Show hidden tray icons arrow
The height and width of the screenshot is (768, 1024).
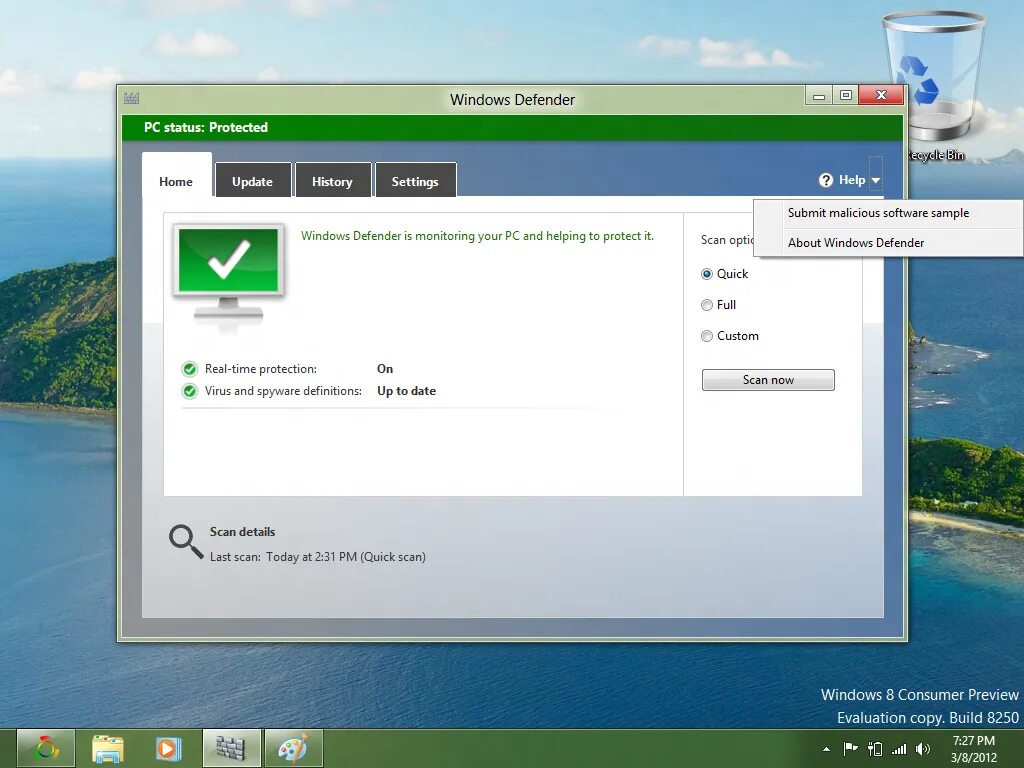coord(826,749)
